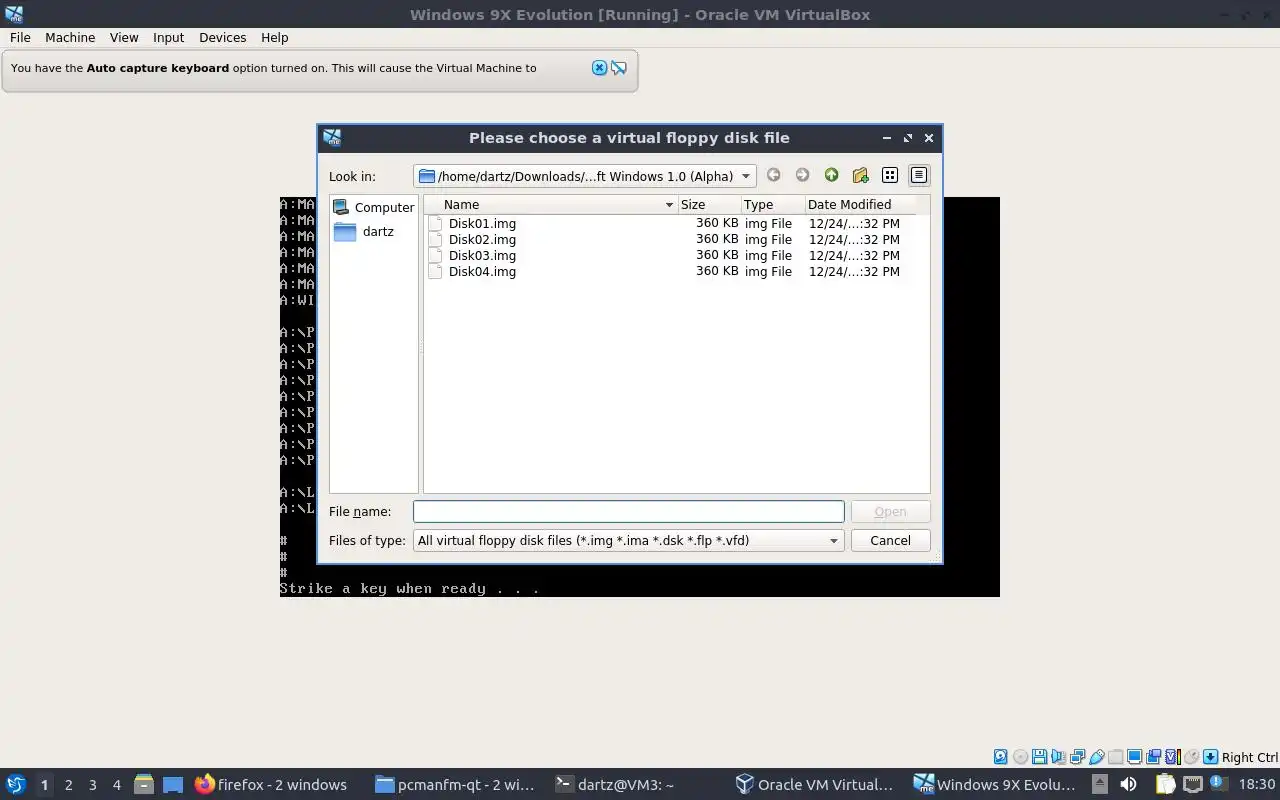1280x800 pixels.
Task: Sort by Type column header
Action: click(772, 204)
